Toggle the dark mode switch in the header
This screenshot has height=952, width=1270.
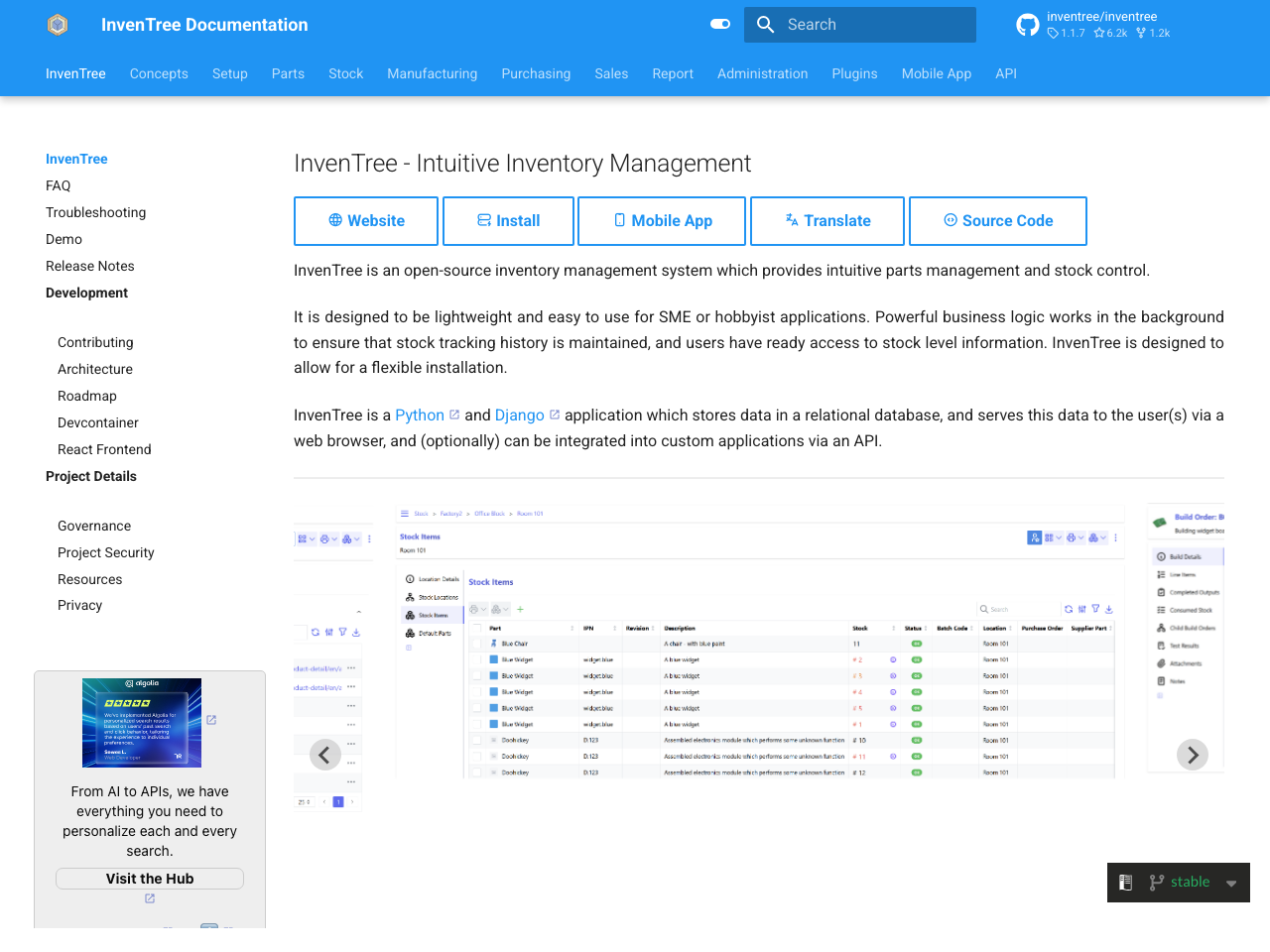pos(719,24)
